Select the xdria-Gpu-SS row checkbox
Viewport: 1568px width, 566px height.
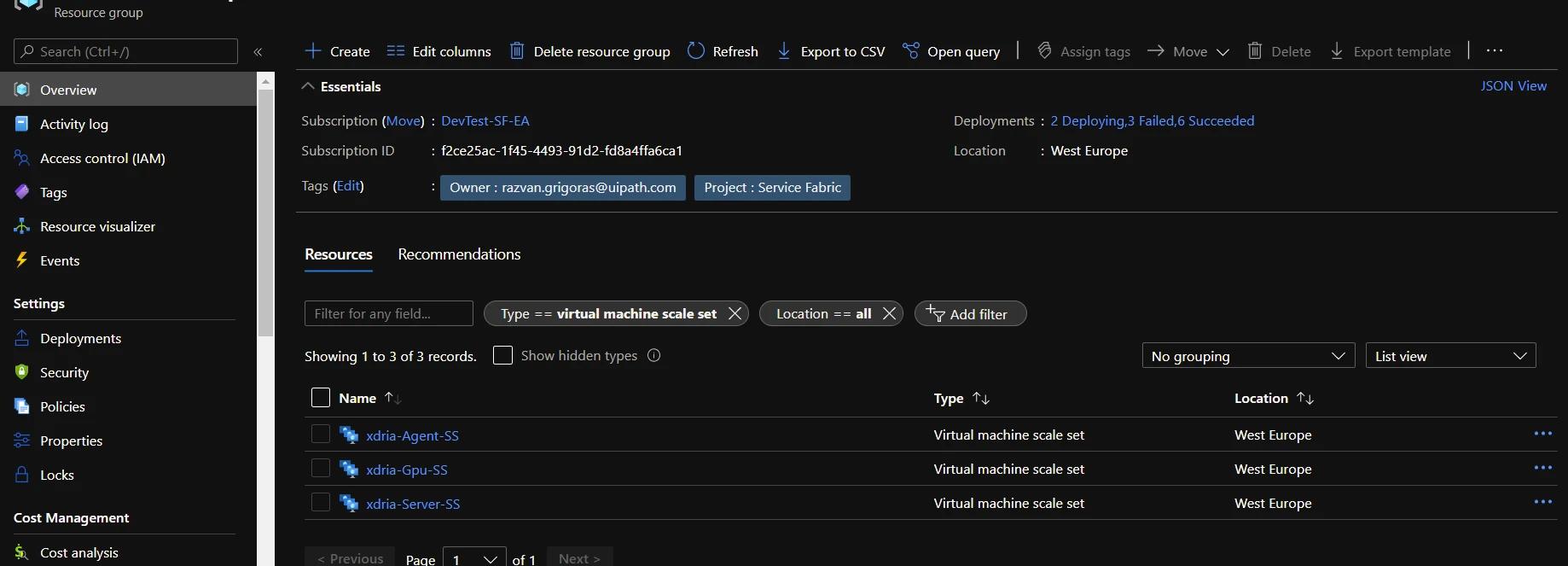(321, 469)
